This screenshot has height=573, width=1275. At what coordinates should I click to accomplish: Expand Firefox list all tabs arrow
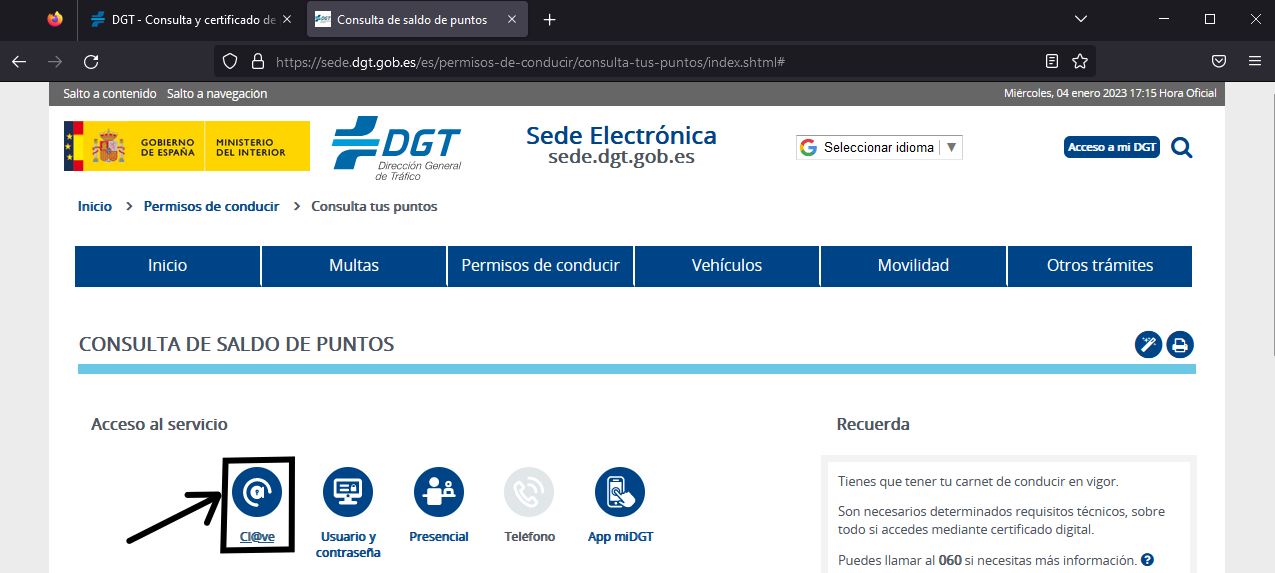(x=1080, y=19)
